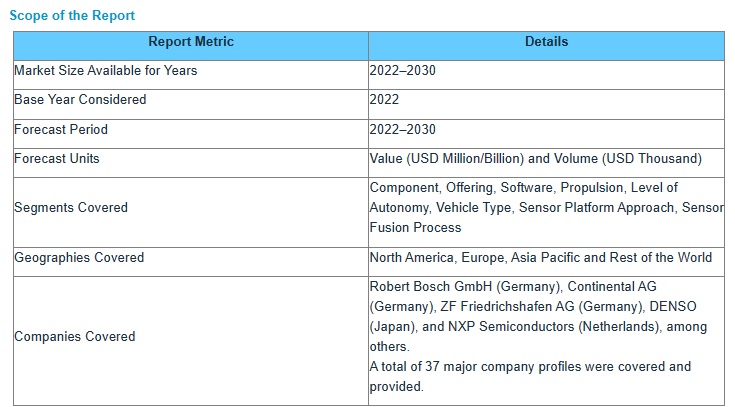Click the "Details" column header

[x=546, y=42]
